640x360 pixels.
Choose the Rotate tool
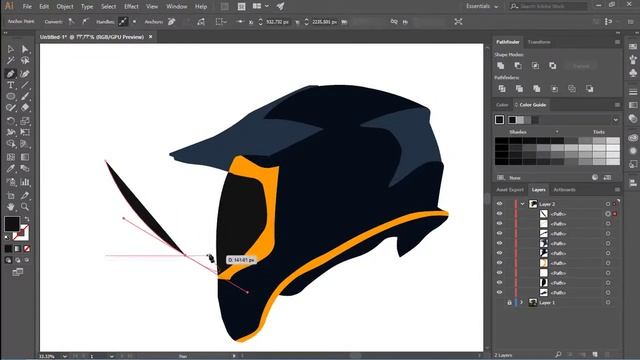pyautogui.click(x=11, y=121)
